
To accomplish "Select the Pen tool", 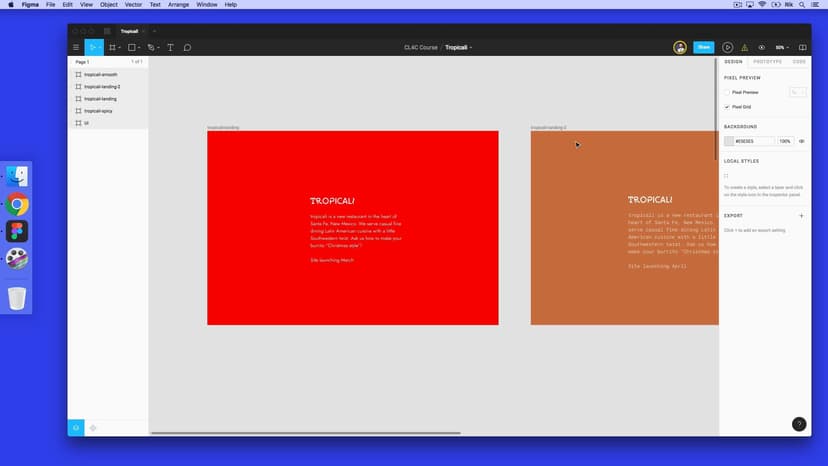I will [x=151, y=47].
